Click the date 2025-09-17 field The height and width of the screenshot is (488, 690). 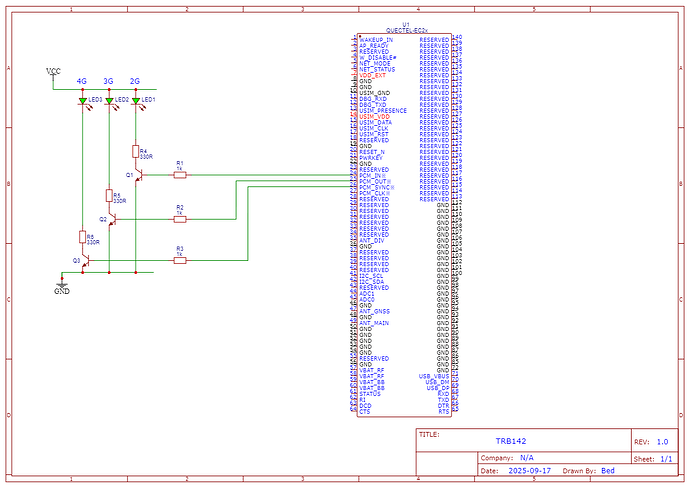[528, 470]
